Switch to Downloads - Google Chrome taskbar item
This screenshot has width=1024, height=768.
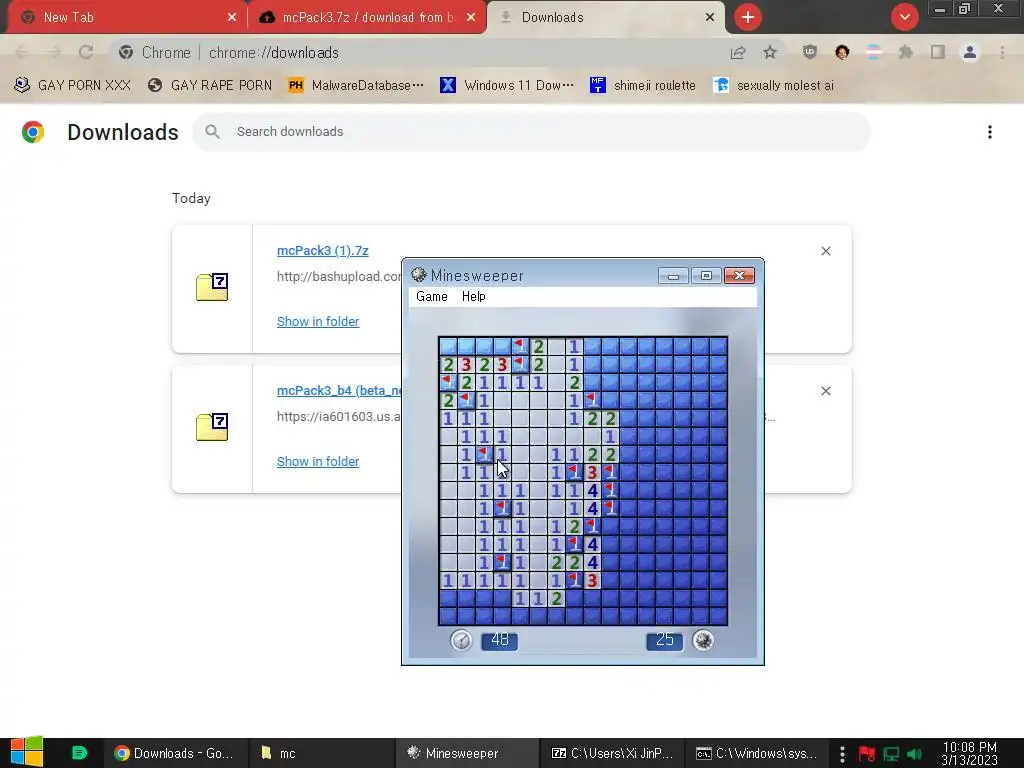coord(175,753)
